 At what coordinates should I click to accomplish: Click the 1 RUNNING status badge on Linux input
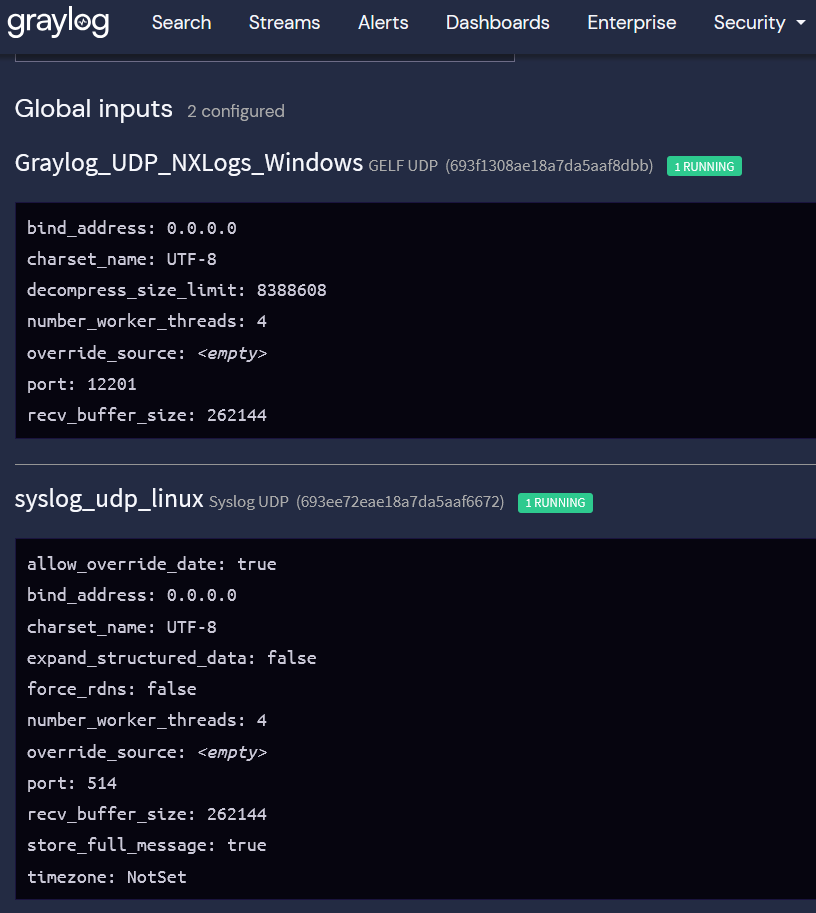point(555,503)
